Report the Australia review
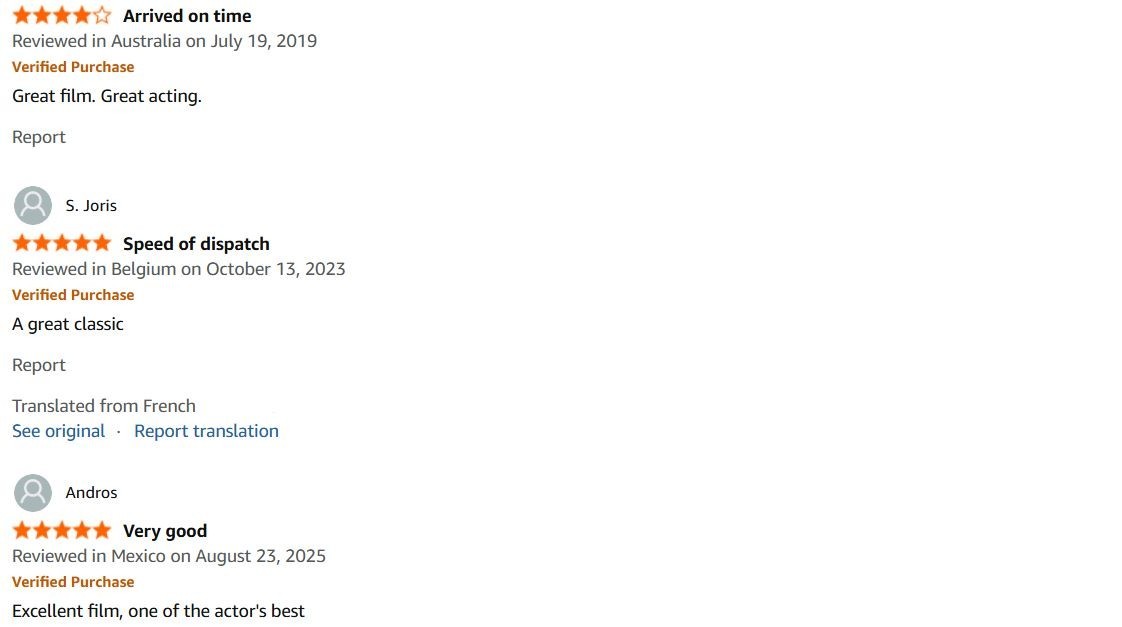 [x=39, y=137]
